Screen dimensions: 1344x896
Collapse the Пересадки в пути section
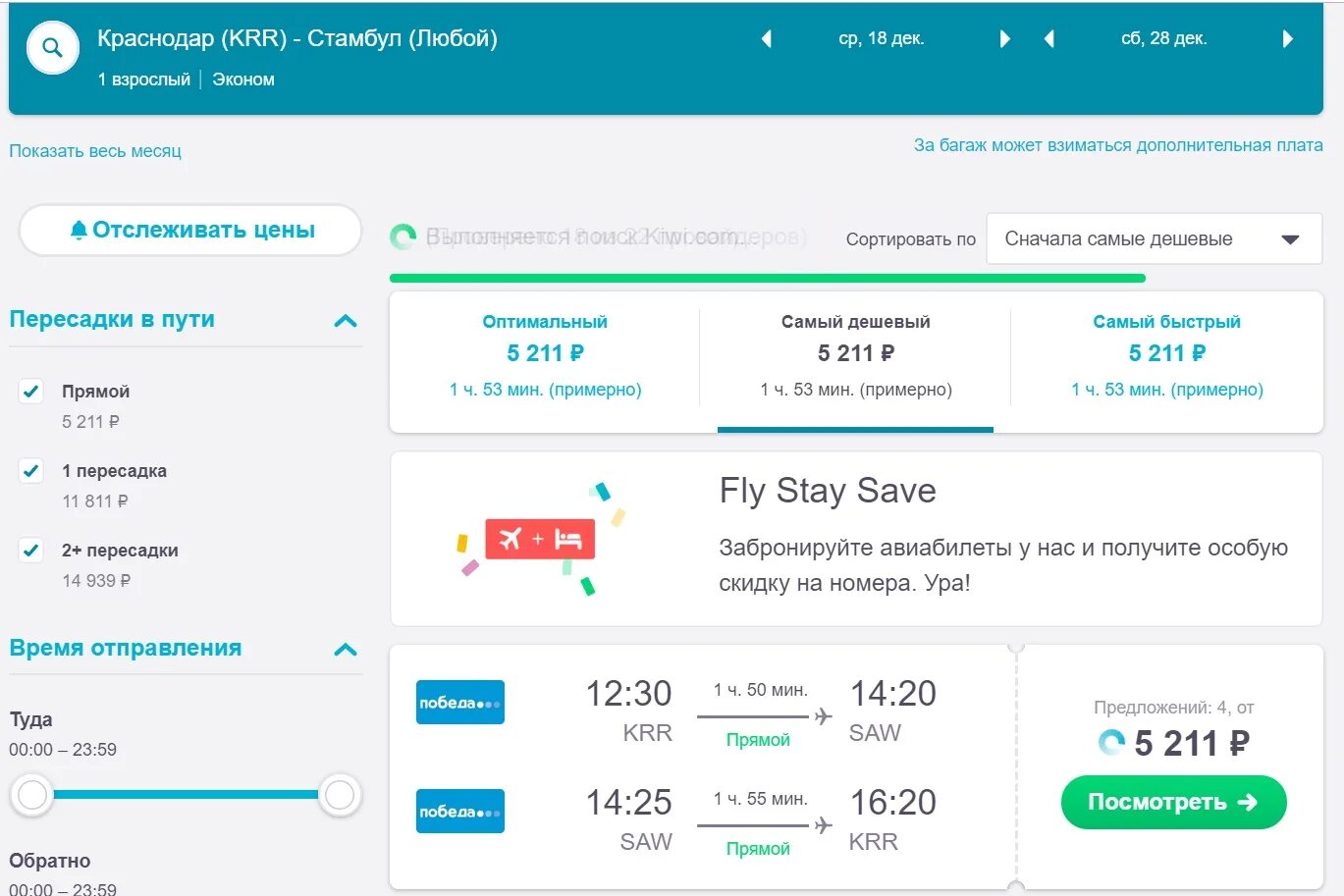click(x=346, y=321)
